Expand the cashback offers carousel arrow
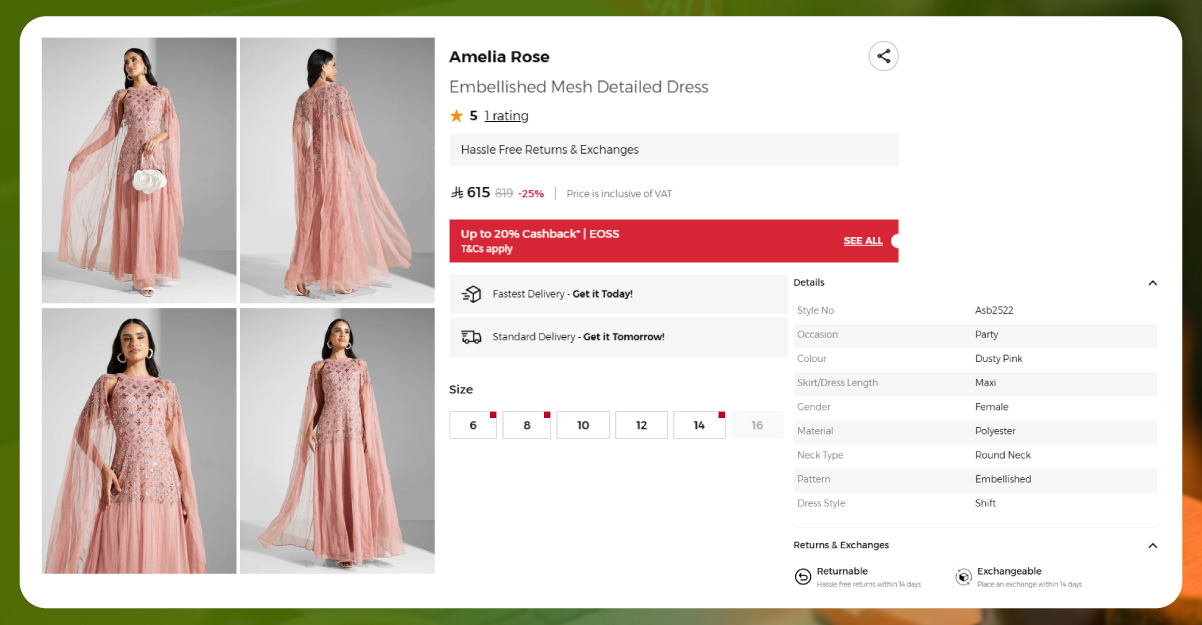The height and width of the screenshot is (625, 1202). (x=894, y=241)
